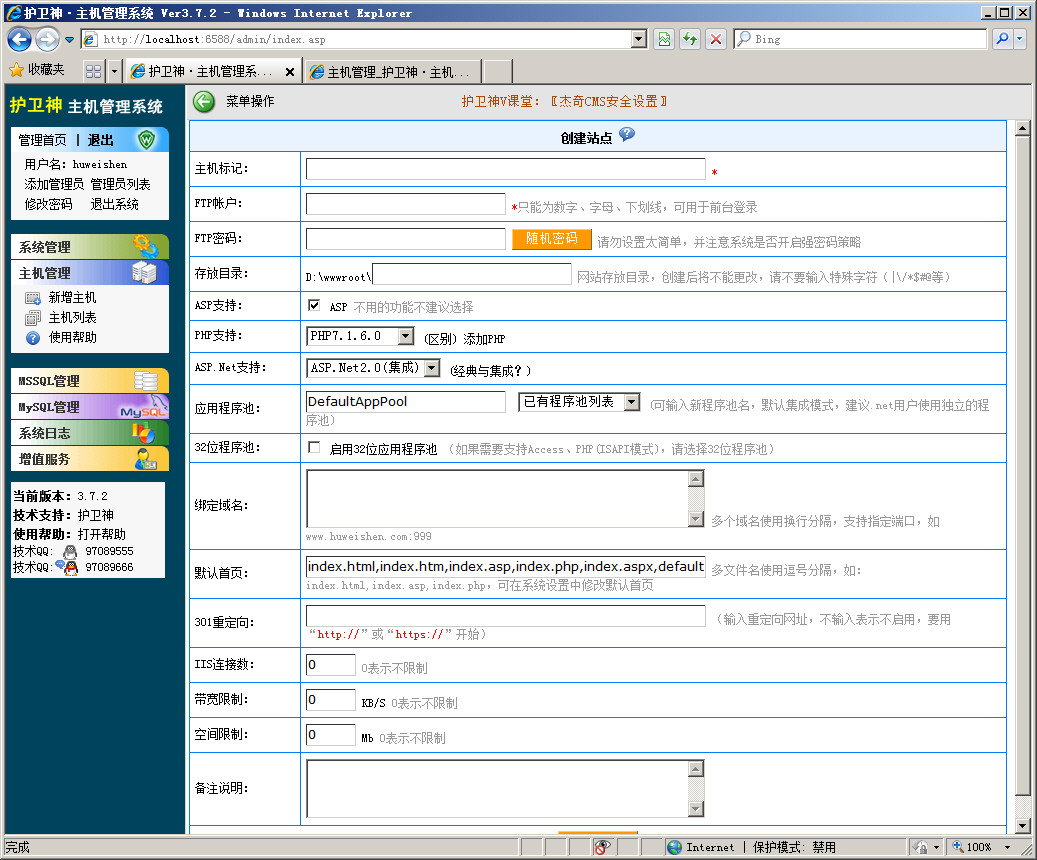Click the 使用帮助 question icon
Screen dimensions: 1037x860
tap(33, 338)
